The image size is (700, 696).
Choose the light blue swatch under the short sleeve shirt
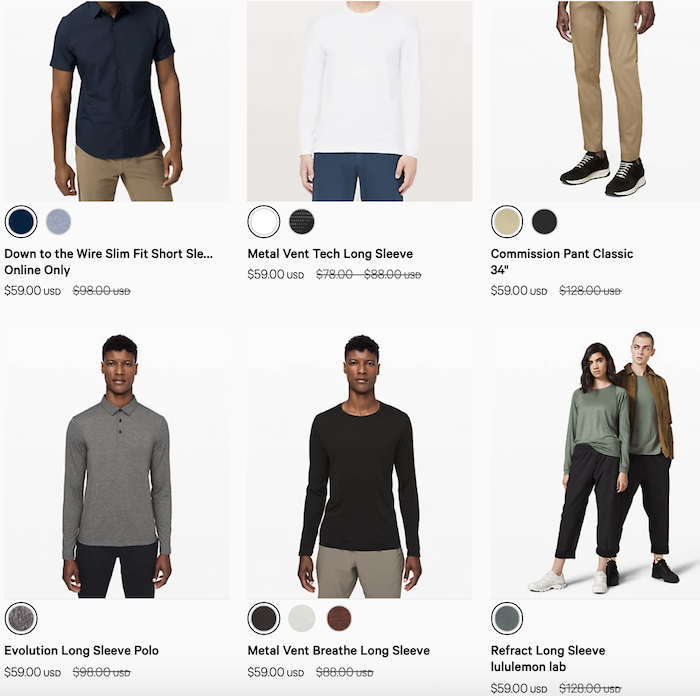click(x=58, y=221)
